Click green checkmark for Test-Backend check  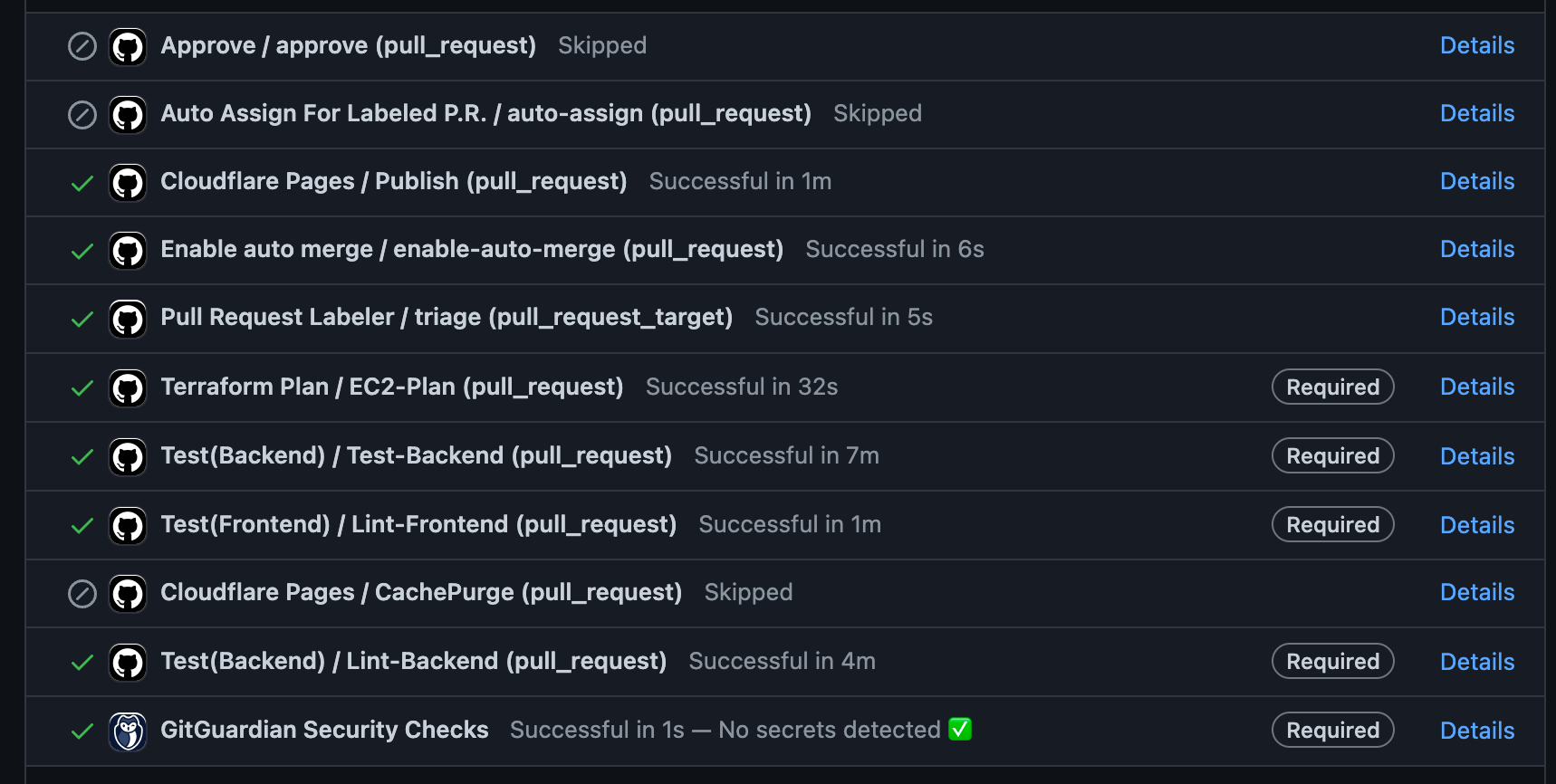tap(82, 457)
